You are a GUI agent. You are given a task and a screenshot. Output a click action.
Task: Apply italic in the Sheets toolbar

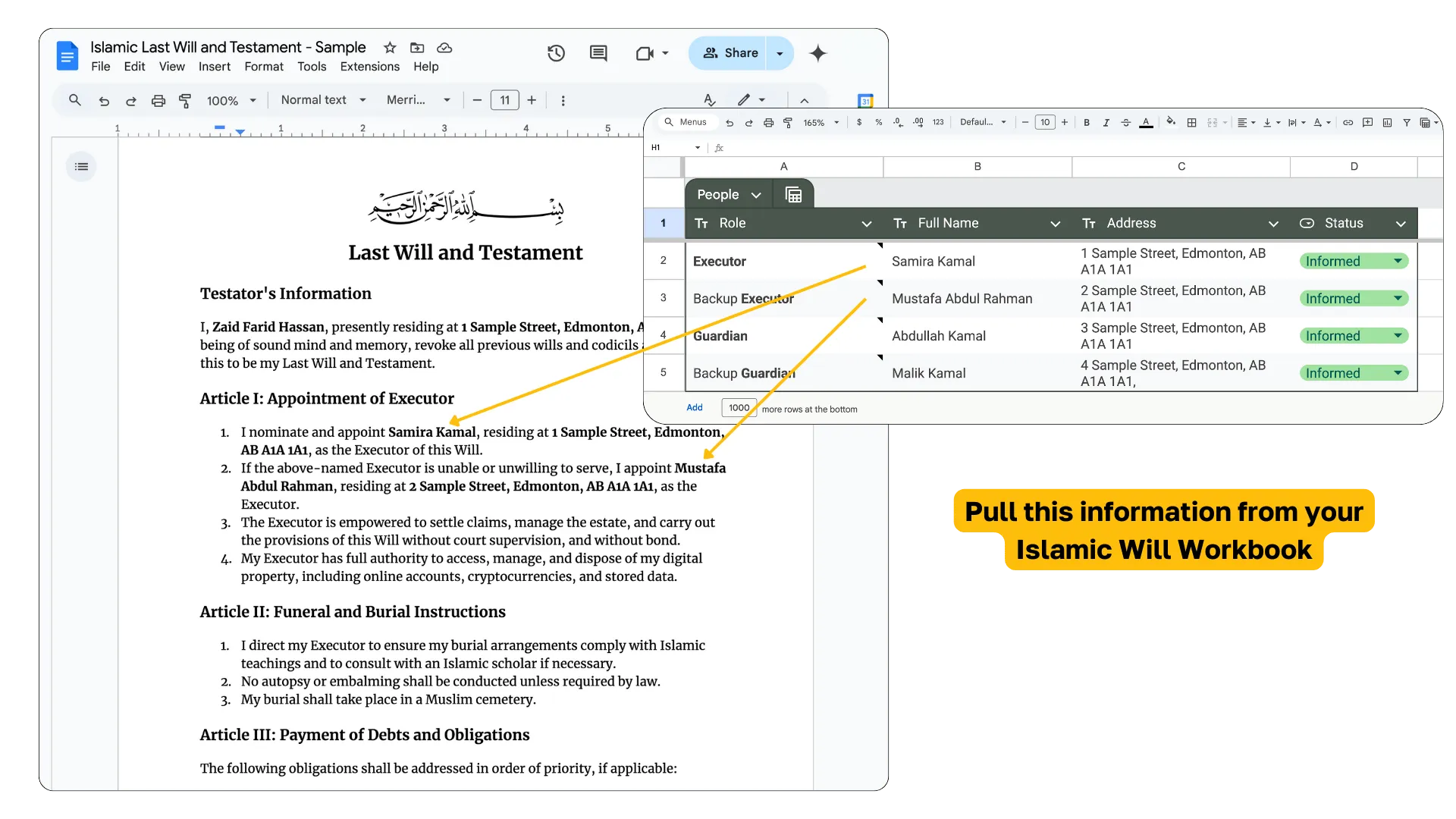[1106, 122]
